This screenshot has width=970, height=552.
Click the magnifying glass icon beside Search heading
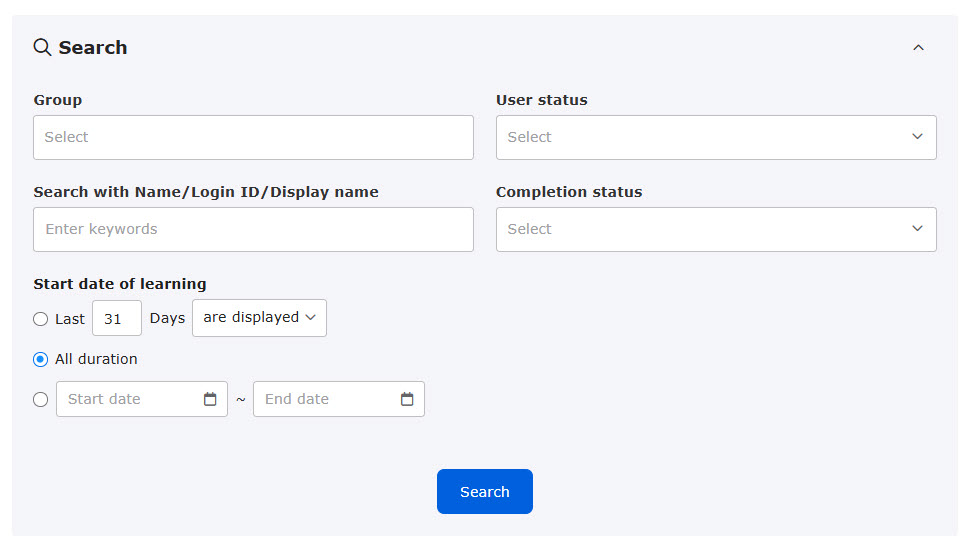click(x=42, y=47)
